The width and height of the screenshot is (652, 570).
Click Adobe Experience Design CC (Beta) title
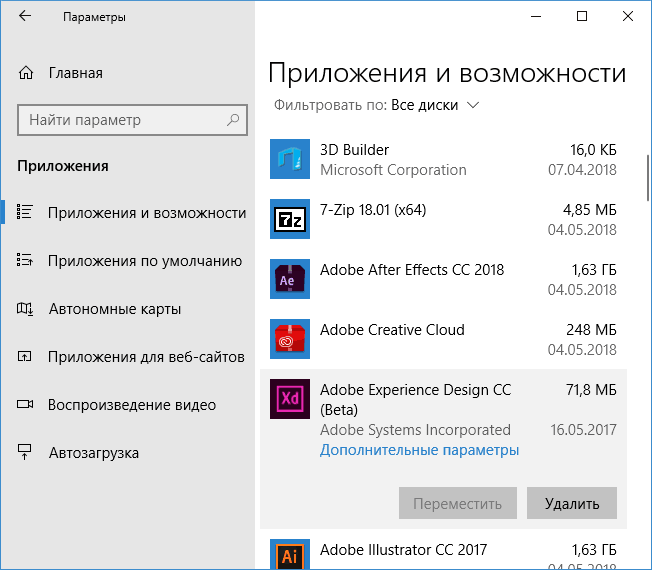point(415,400)
